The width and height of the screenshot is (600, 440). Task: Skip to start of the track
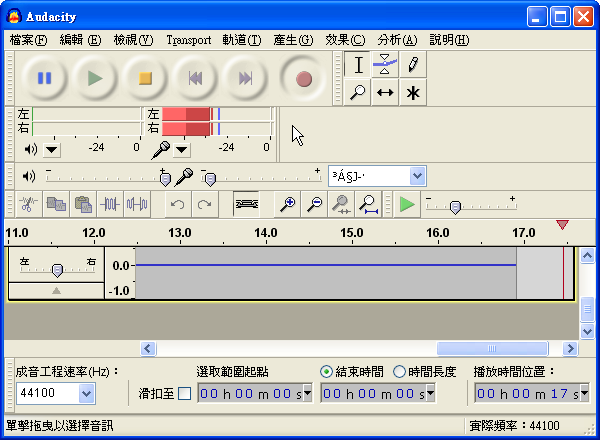point(195,78)
